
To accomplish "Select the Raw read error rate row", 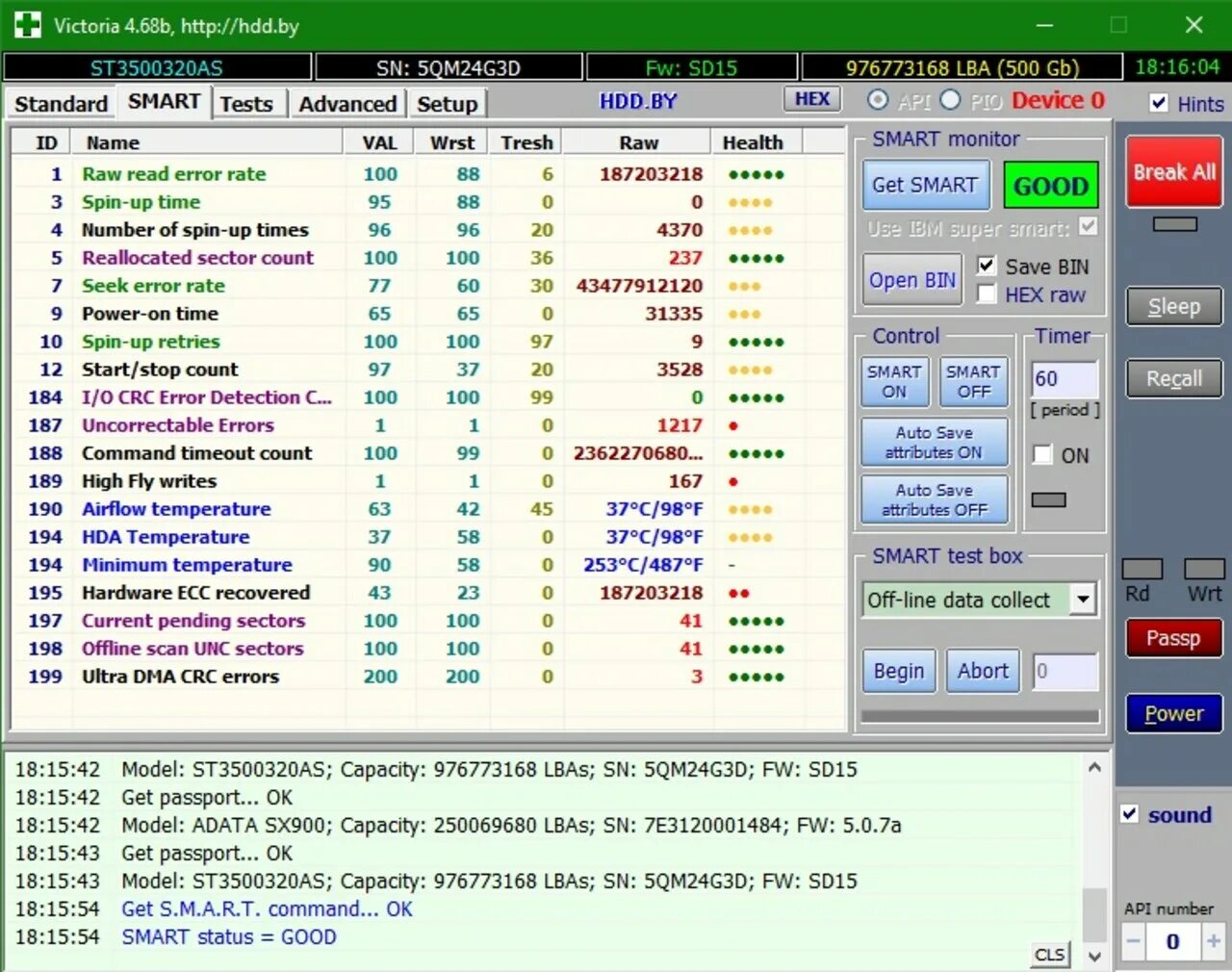I will point(428,174).
